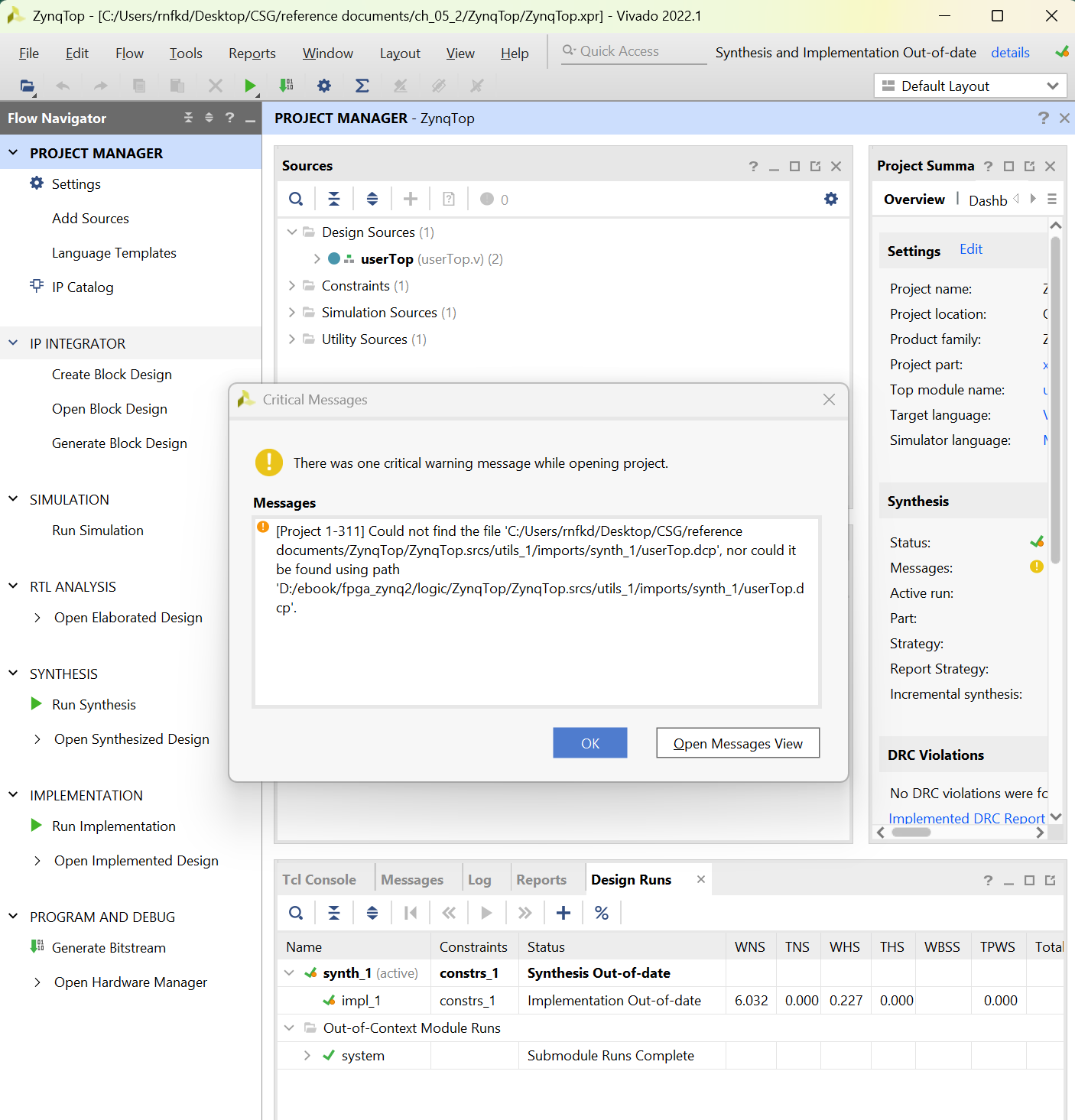Open Flow Navigator help
The image size is (1075, 1120).
point(229,118)
